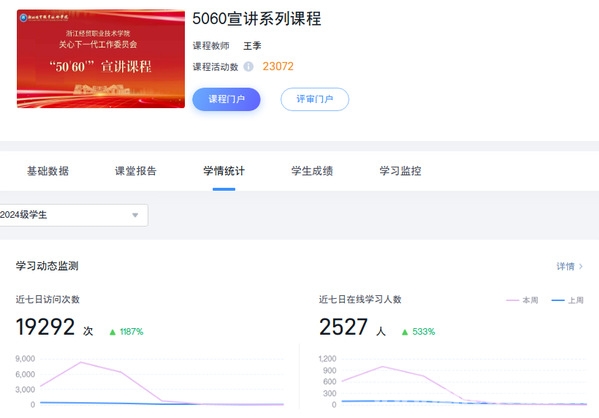This screenshot has width=599, height=418.
Task: Click the course cover thumbnail image
Action: (101, 59)
